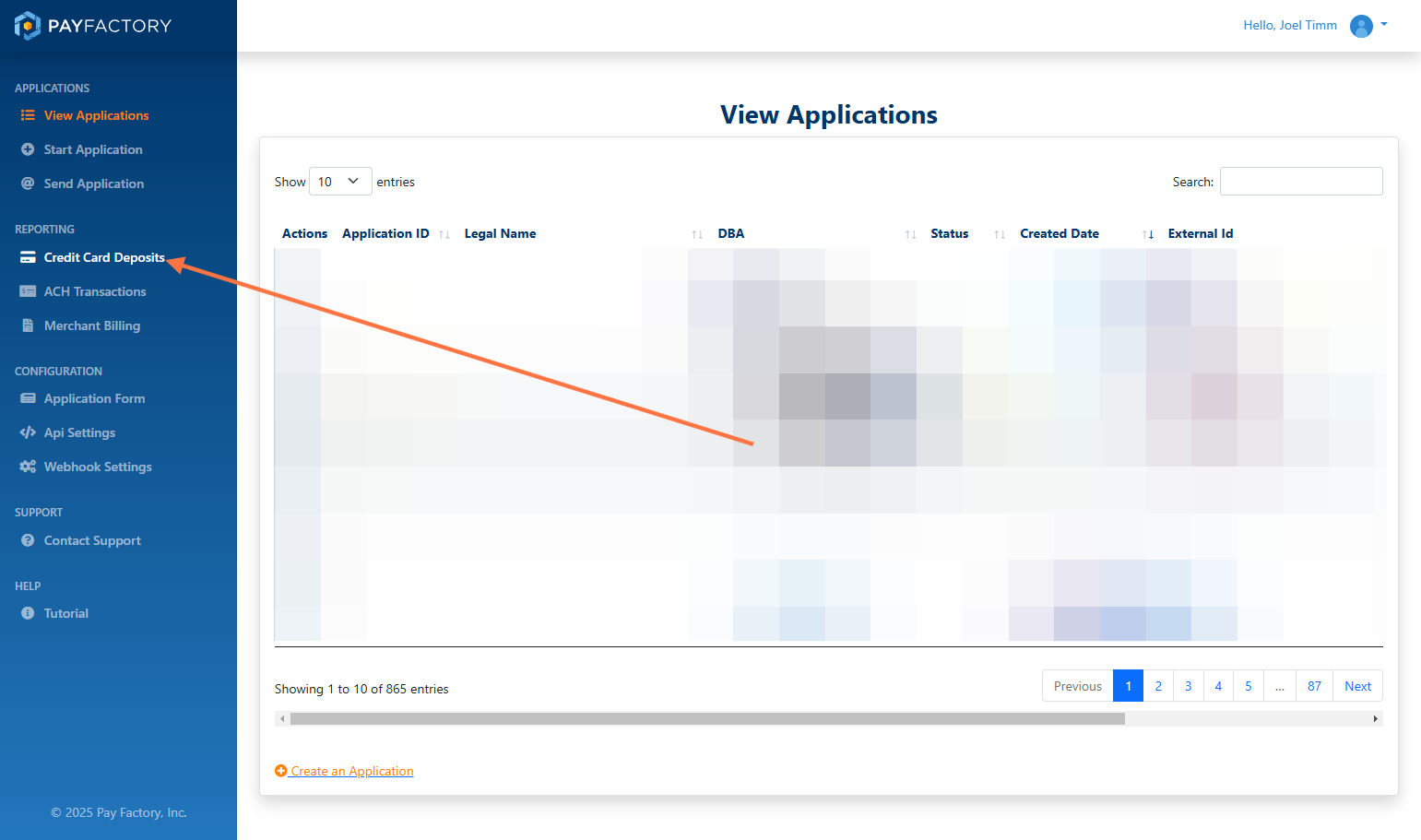
Task: Open Webhook Settings page
Action: pyautogui.click(x=98, y=467)
